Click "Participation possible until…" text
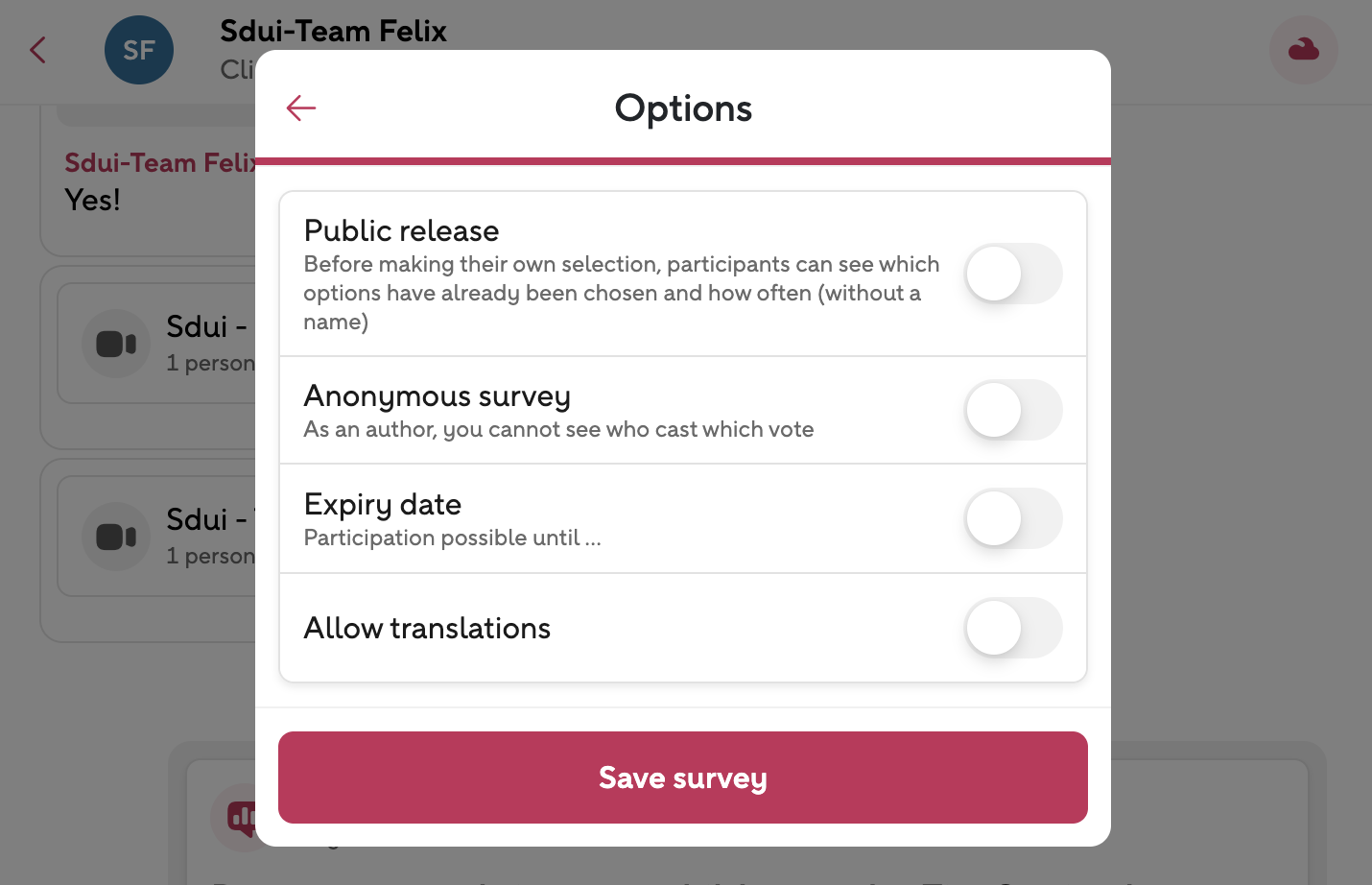Screen dimensions: 1372x885 [x=452, y=538]
